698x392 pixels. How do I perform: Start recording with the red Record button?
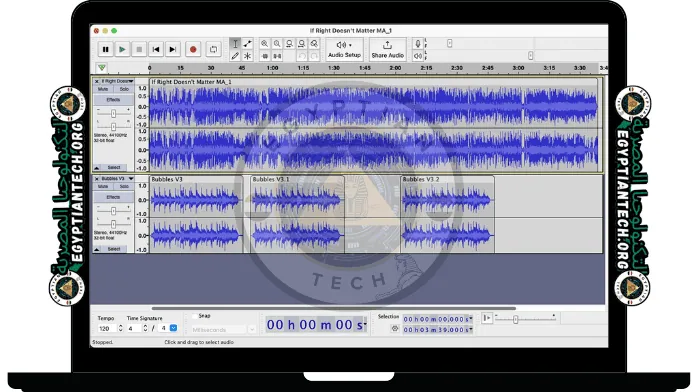(193, 49)
